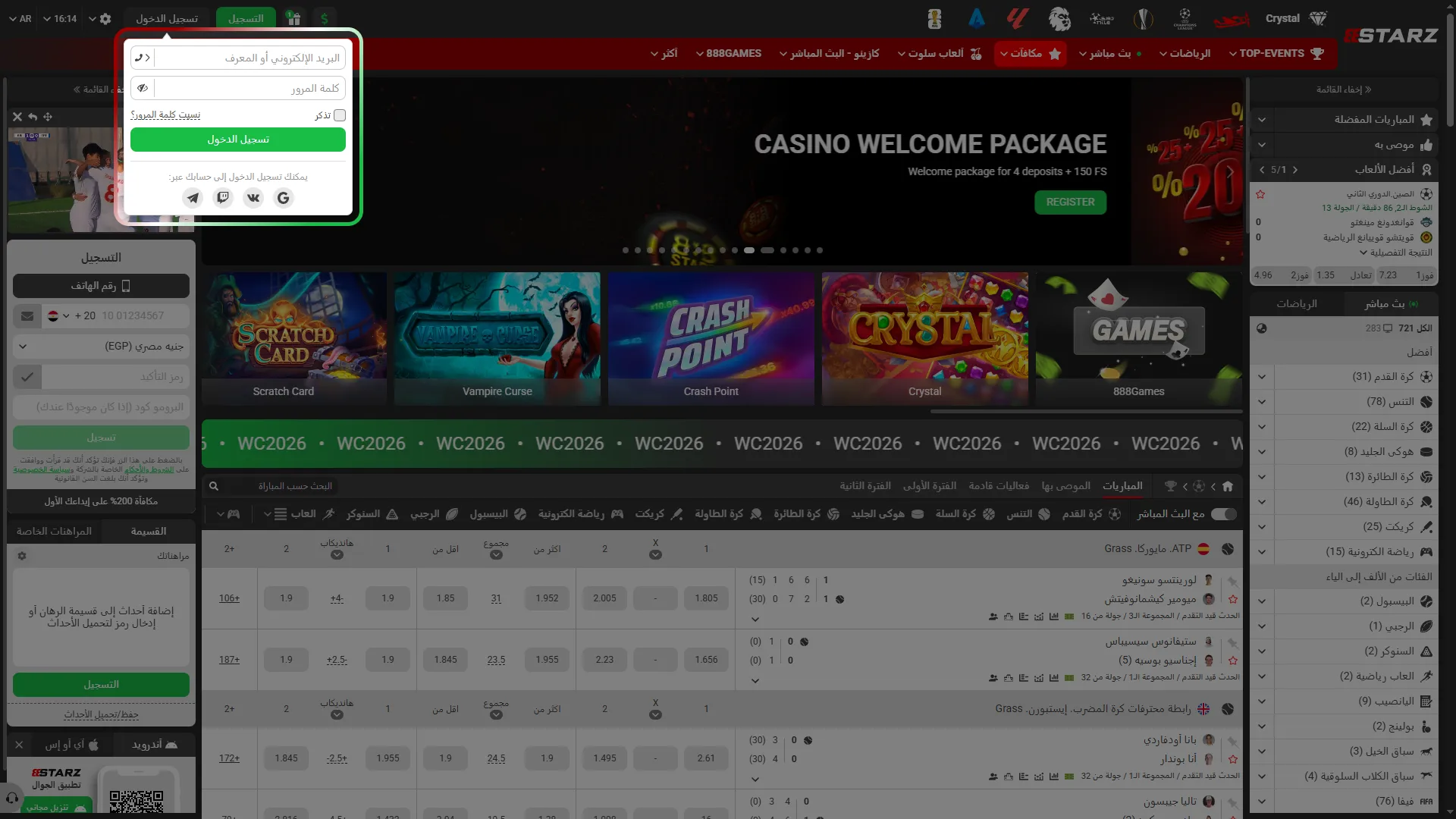
Task: Open the gift bonuses icon
Action: pyautogui.click(x=293, y=18)
